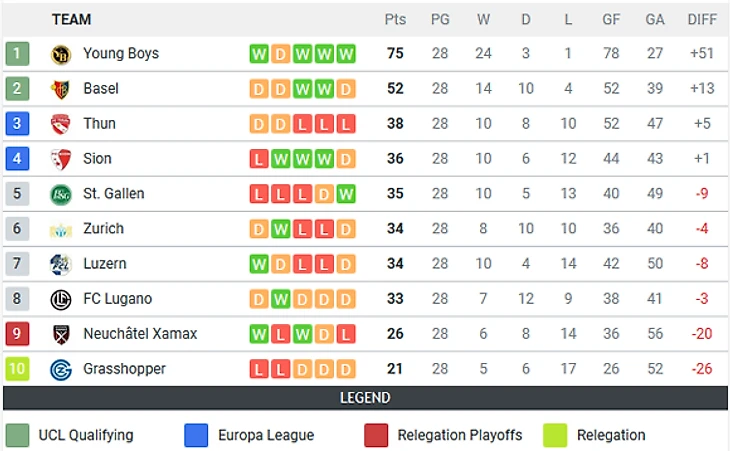
Task: Sort standings by DIFF column header
Action: coord(702,19)
